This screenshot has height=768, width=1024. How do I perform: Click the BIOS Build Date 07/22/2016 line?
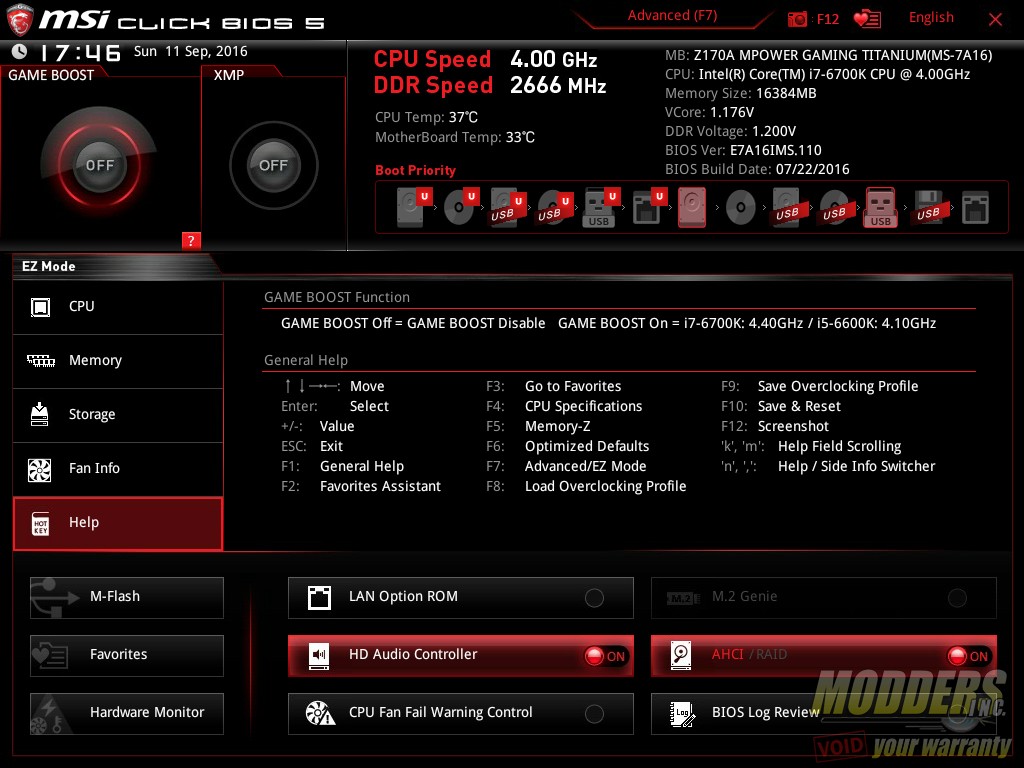pyautogui.click(x=757, y=169)
